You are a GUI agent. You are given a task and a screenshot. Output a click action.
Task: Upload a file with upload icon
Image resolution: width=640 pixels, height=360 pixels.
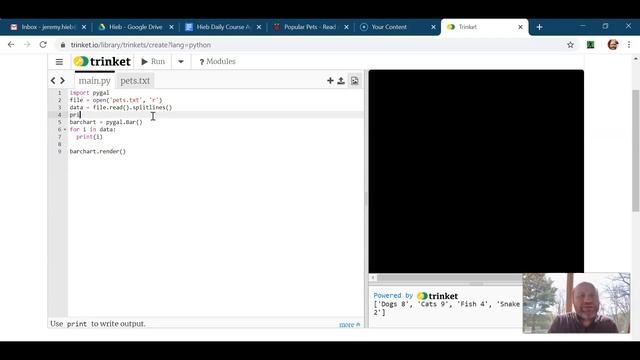pos(341,81)
